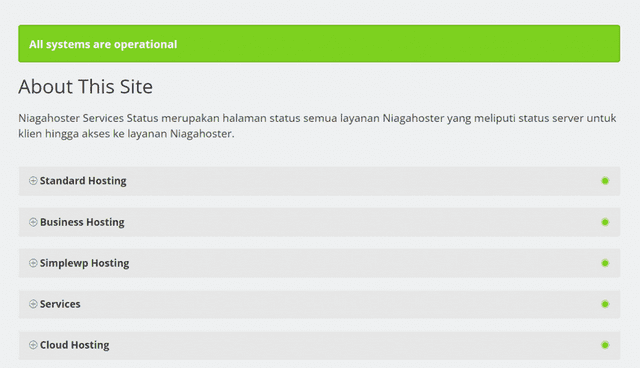Image resolution: width=640 pixels, height=368 pixels.
Task: Select the Simplewp Hosting label
Action: point(84,263)
